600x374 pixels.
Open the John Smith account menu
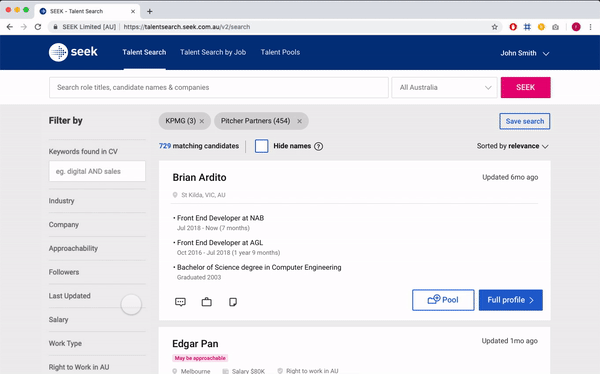[x=525, y=53]
